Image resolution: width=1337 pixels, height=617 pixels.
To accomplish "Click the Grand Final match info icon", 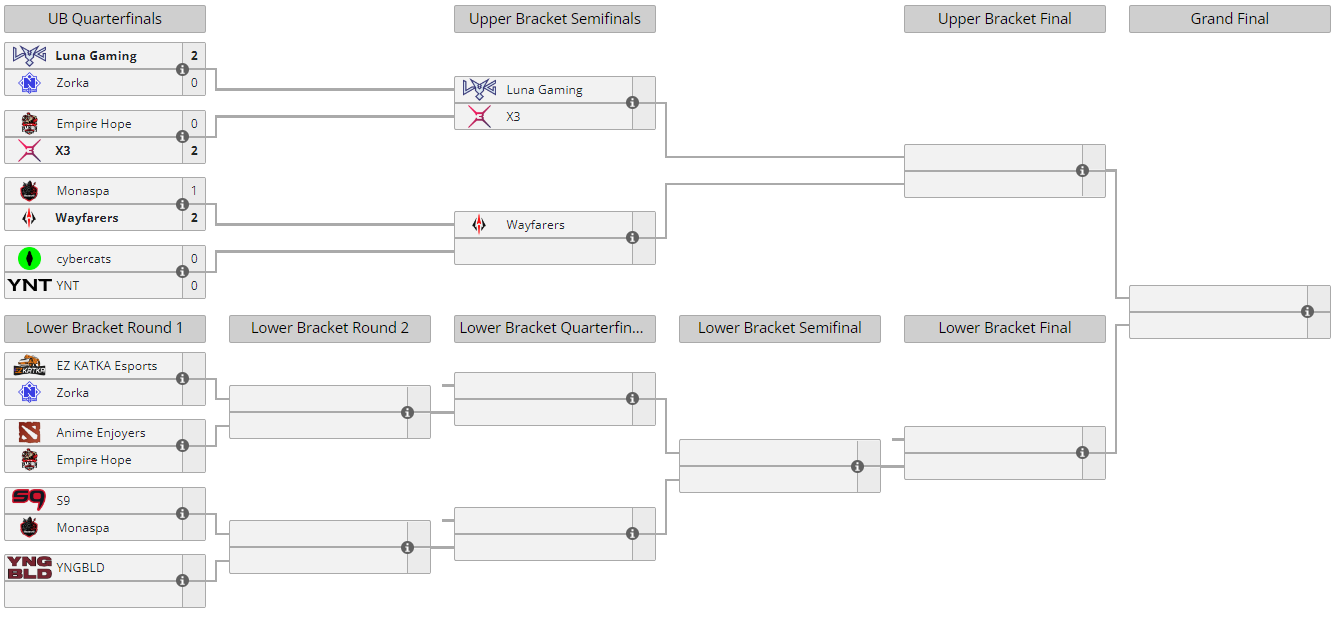I will (1307, 312).
